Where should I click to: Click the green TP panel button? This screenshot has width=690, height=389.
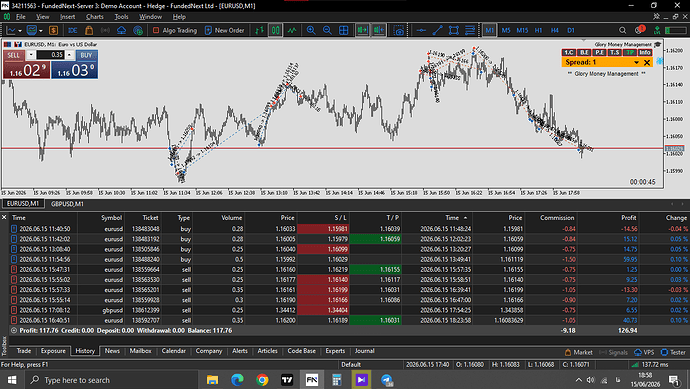[630, 52]
